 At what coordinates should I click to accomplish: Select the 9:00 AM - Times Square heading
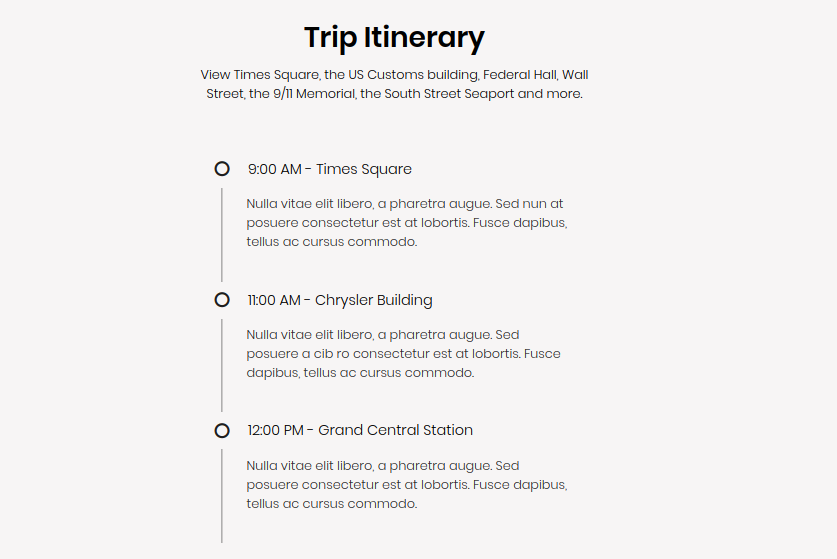coord(330,169)
